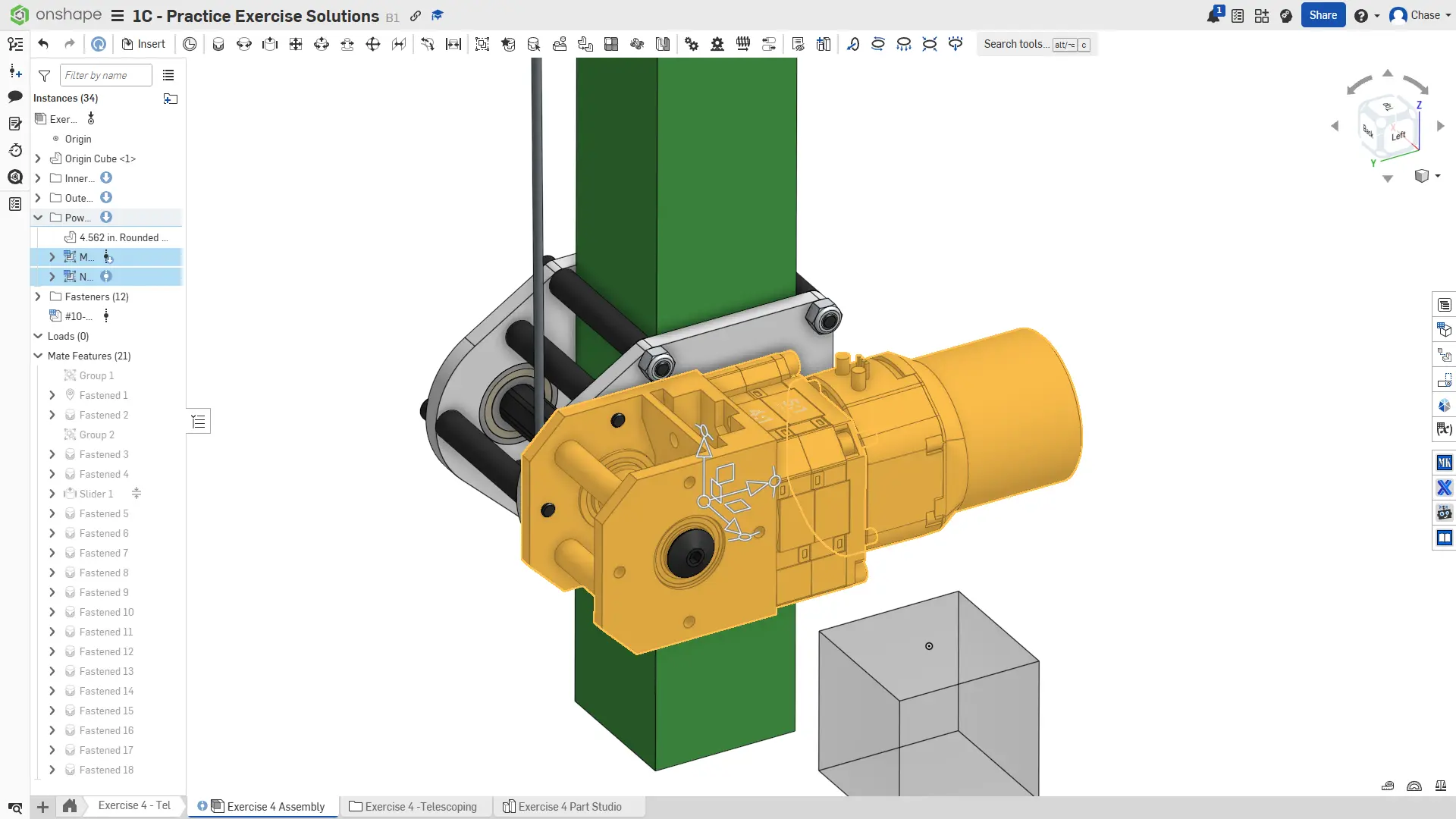Switch to Exercise 4 Part Studio tab
Viewport: 1456px width, 819px height.
pos(569,806)
